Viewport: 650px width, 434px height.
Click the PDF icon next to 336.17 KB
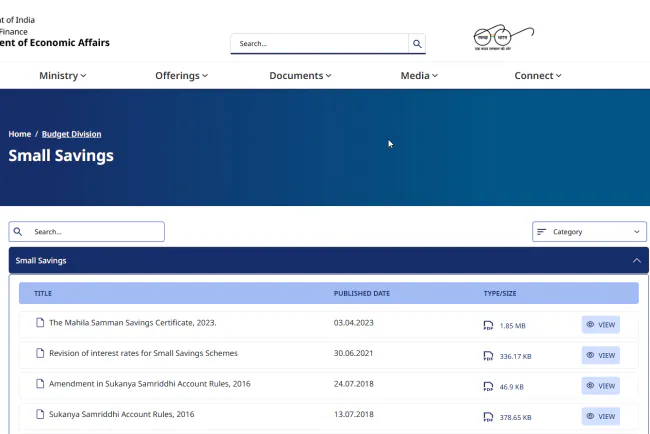tap(488, 356)
